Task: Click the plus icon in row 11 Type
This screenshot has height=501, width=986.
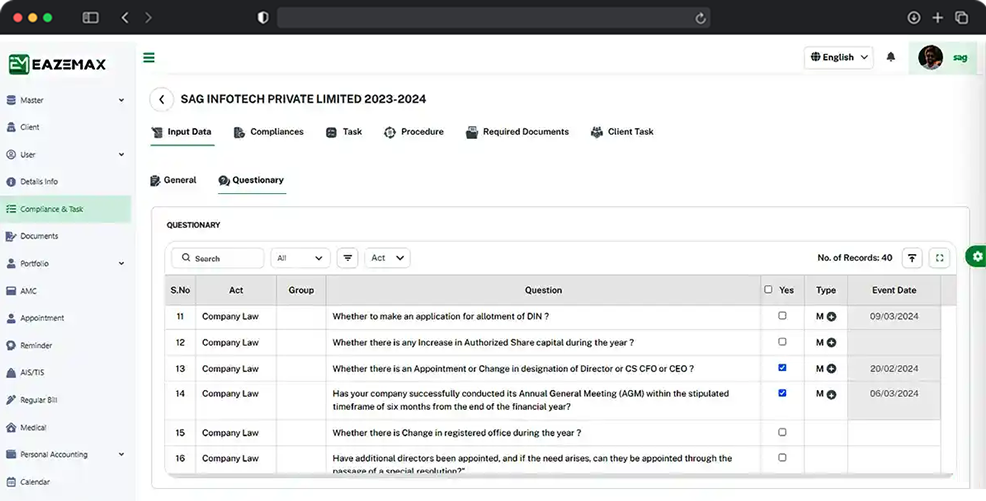Action: (831, 317)
